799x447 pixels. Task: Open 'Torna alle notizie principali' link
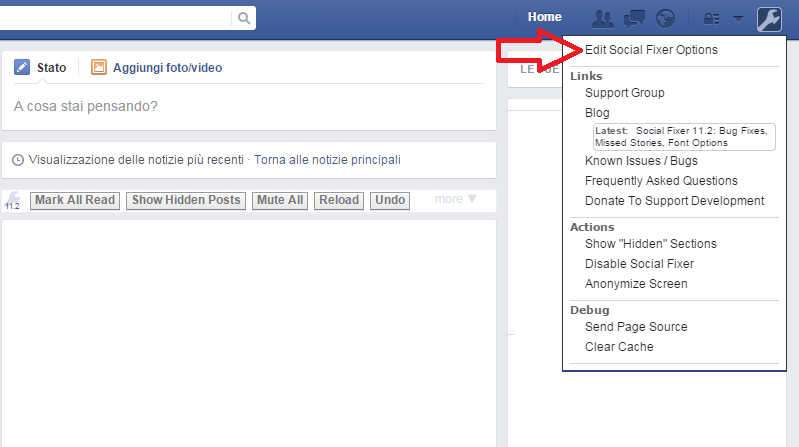click(x=327, y=160)
